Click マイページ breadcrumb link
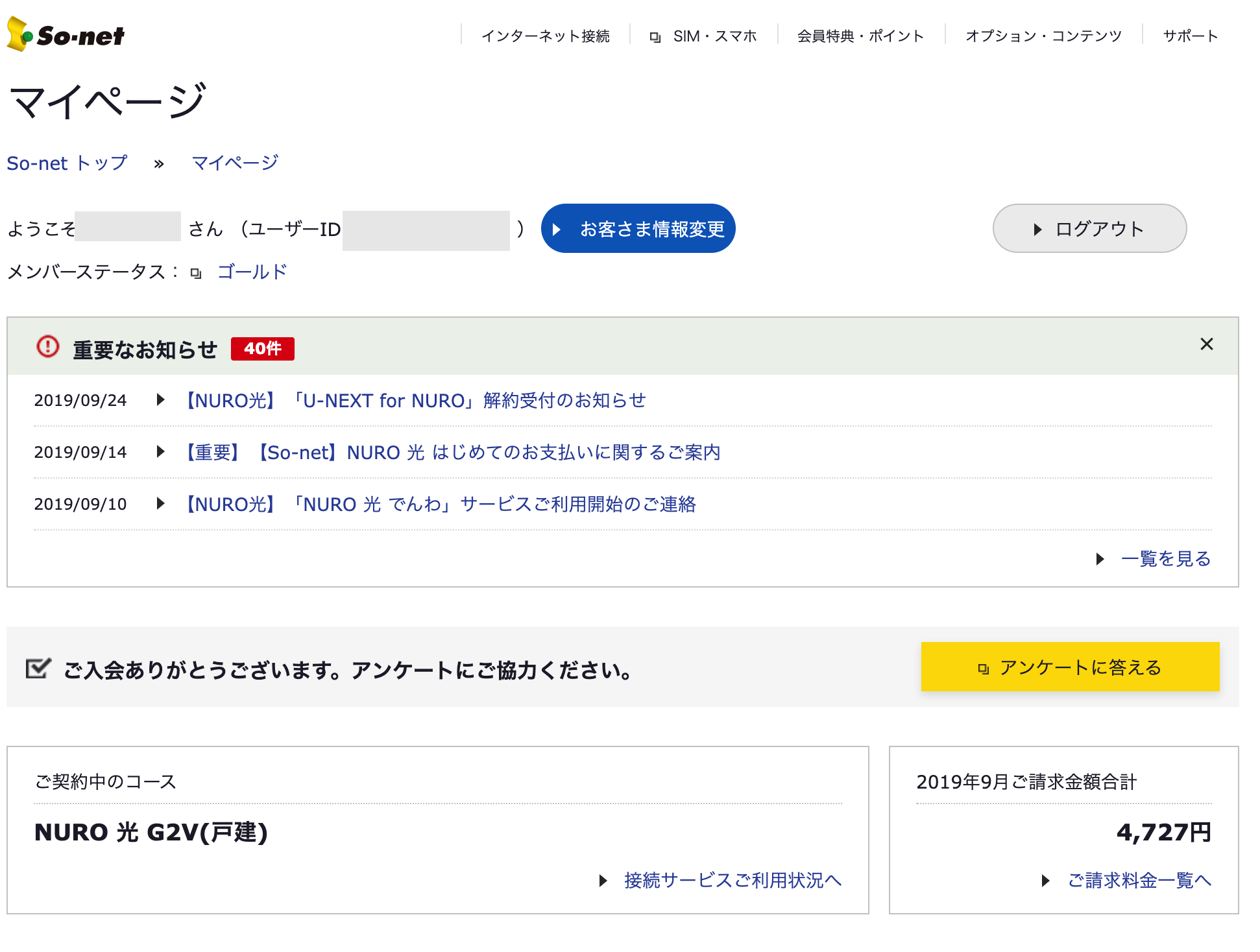Screen dimensions: 1260x952 [x=235, y=163]
